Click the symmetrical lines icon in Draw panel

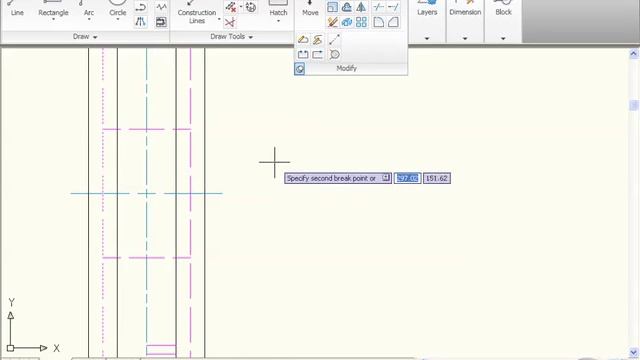141,22
